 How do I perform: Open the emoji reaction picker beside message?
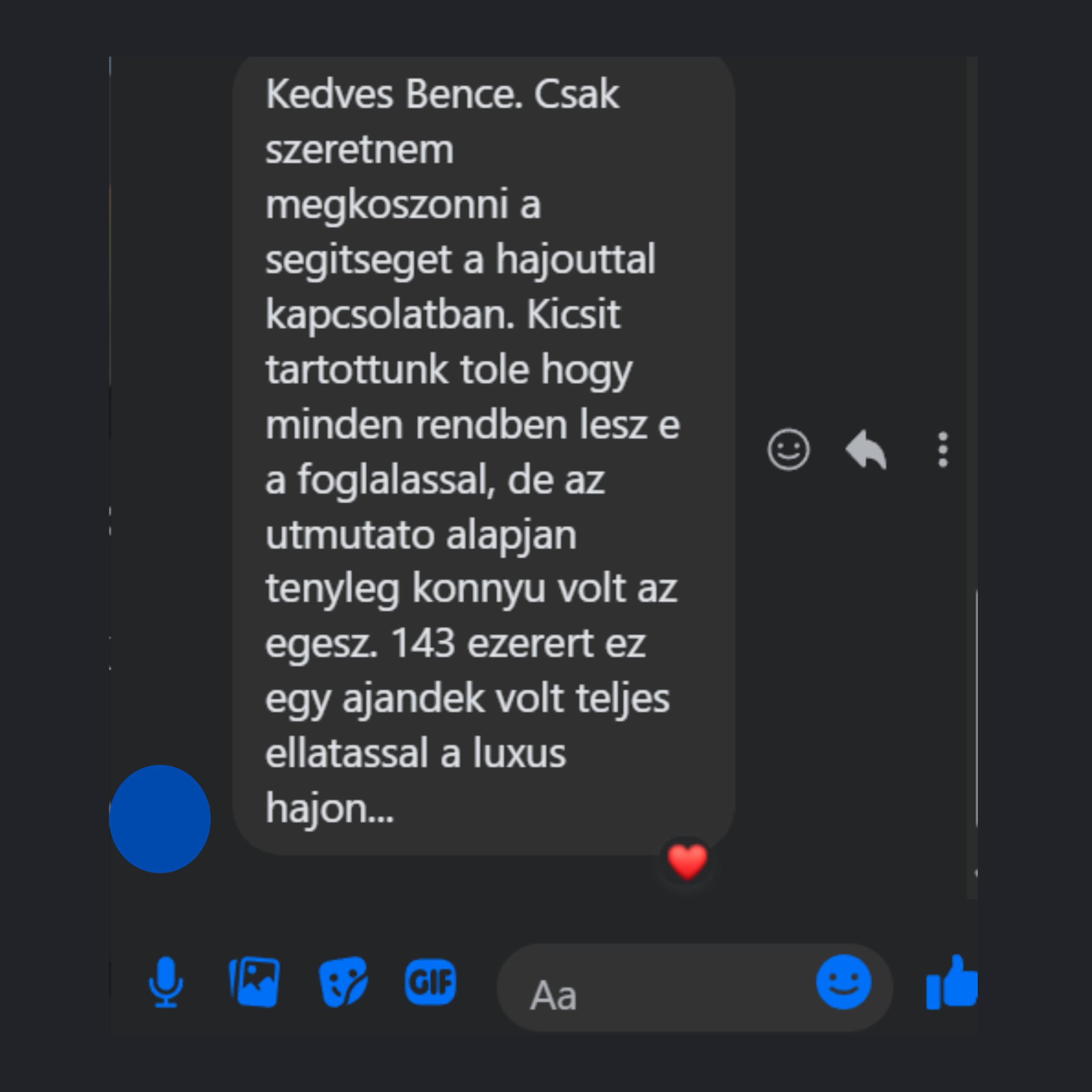pos(788,450)
